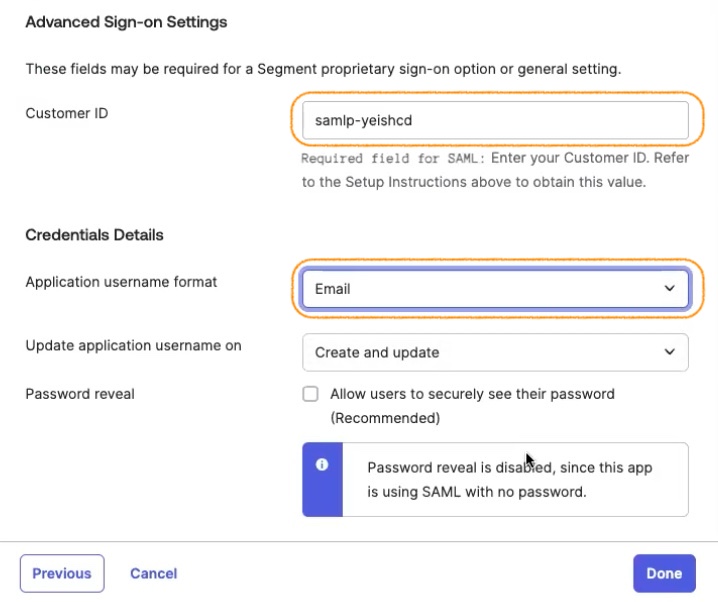
Task: Click the Advanced Sign-on Settings heading
Action: click(x=126, y=22)
